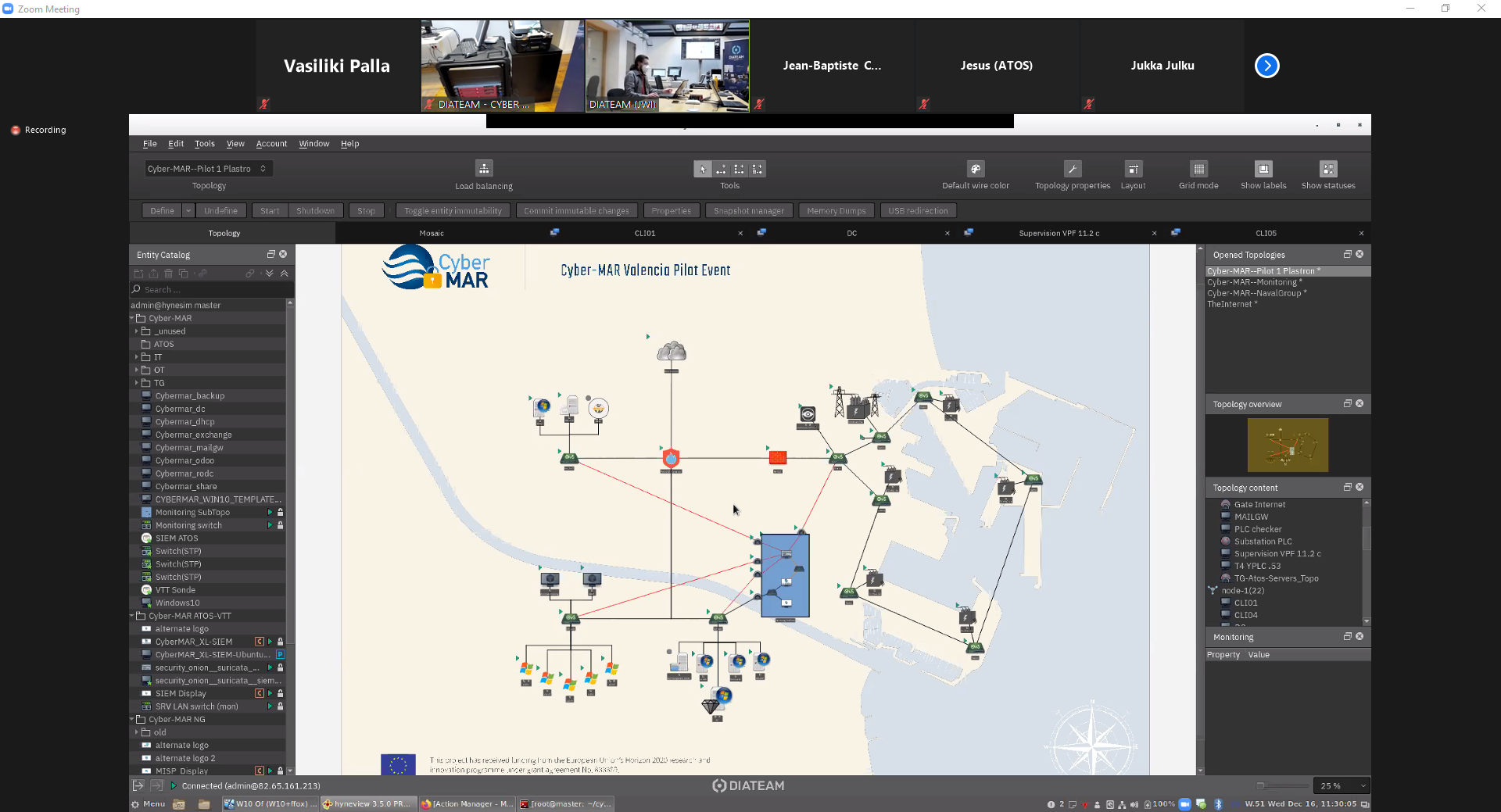Open the Cyber-MAR--Pilot 1 Plastro topology dropdown
This screenshot has width=1501, height=812.
[208, 169]
